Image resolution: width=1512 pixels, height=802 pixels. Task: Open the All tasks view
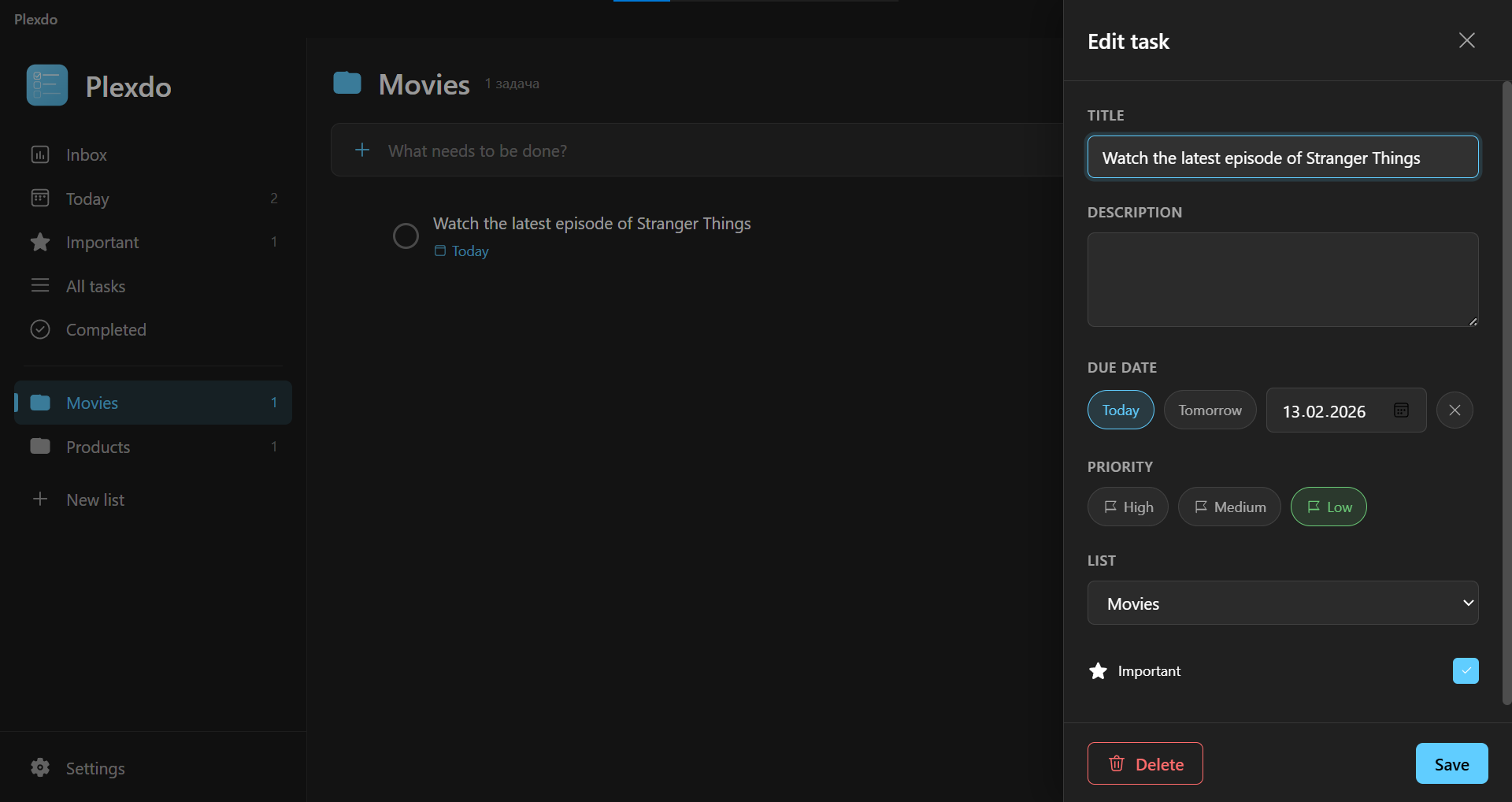coord(41,286)
